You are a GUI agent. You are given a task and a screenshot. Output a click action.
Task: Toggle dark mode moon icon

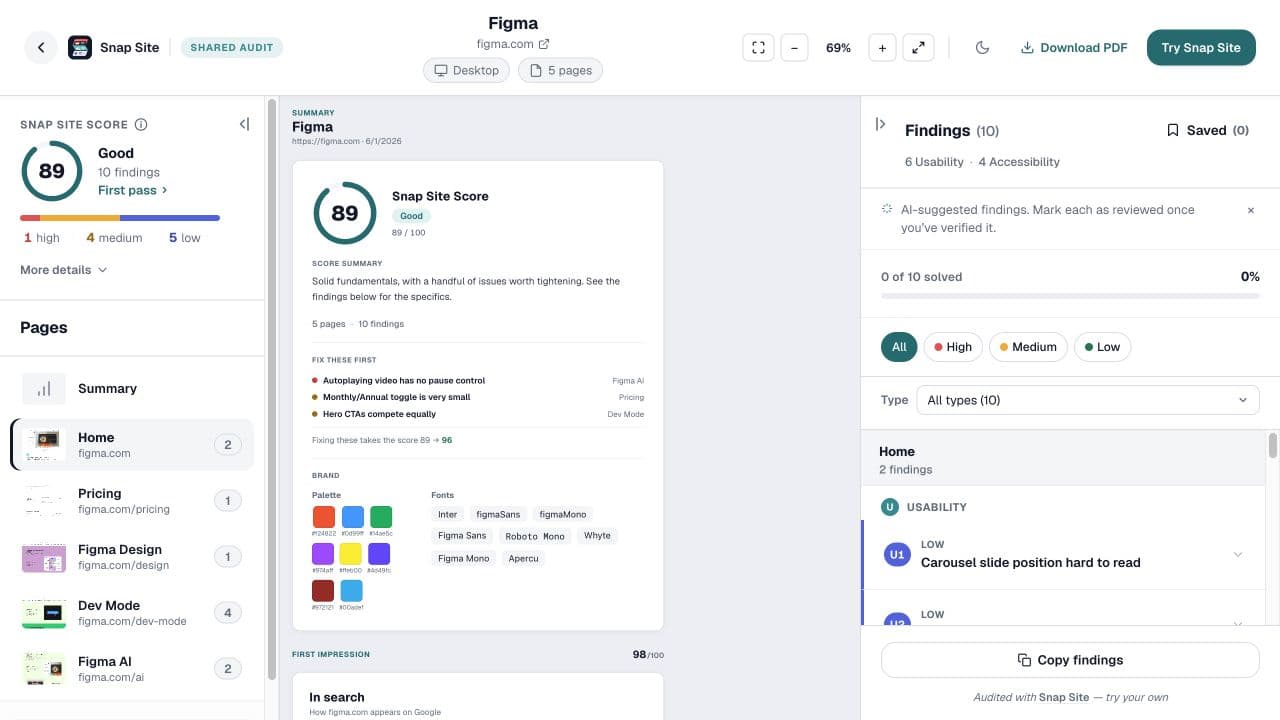(x=982, y=47)
